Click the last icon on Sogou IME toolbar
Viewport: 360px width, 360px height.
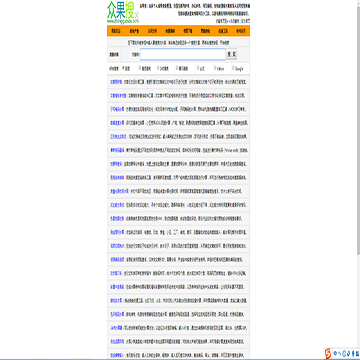pyautogui.click(x=356, y=353)
